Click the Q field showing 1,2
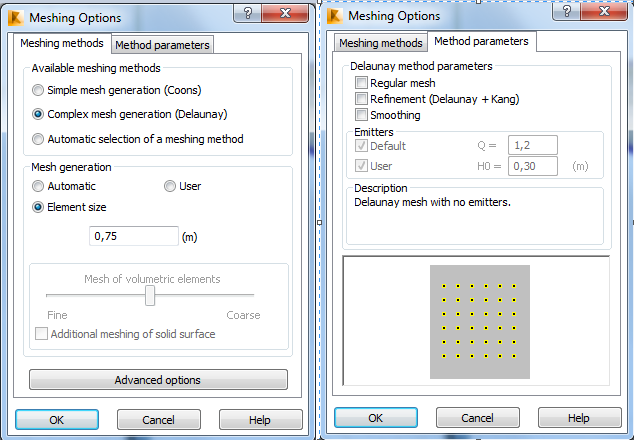This screenshot has height=440, width=634. click(x=533, y=145)
